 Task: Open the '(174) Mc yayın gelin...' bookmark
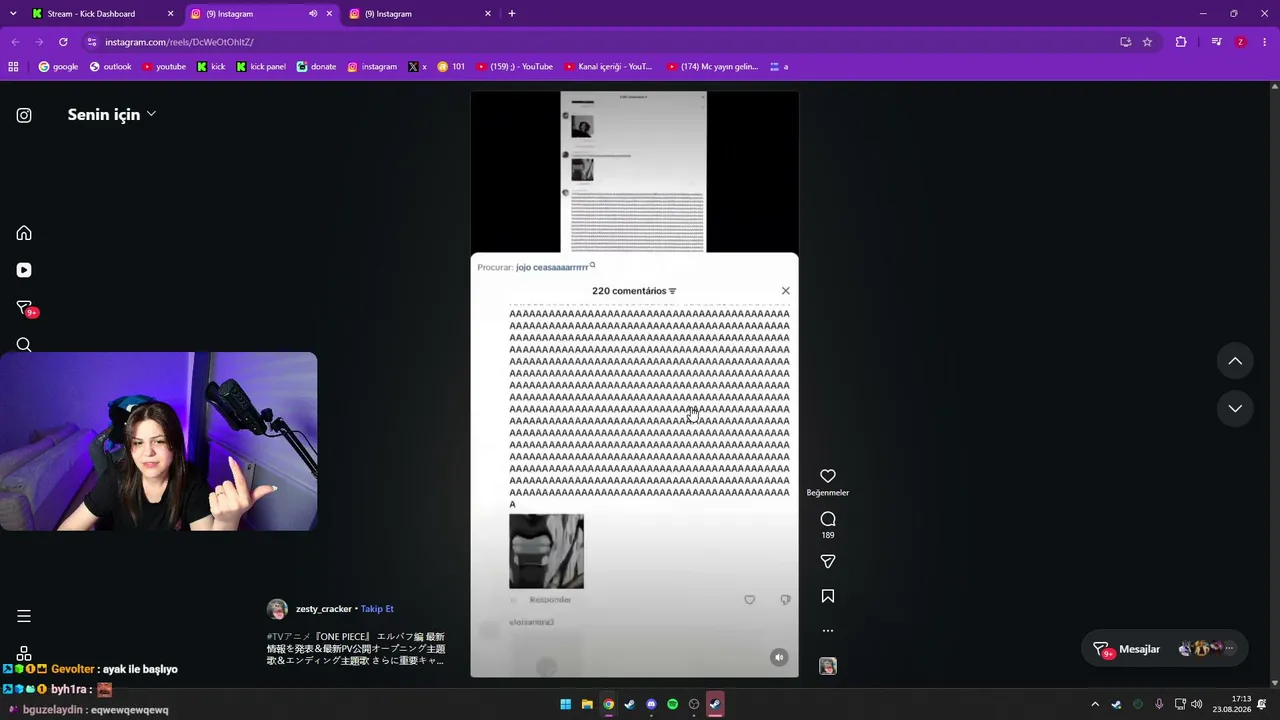coord(713,67)
